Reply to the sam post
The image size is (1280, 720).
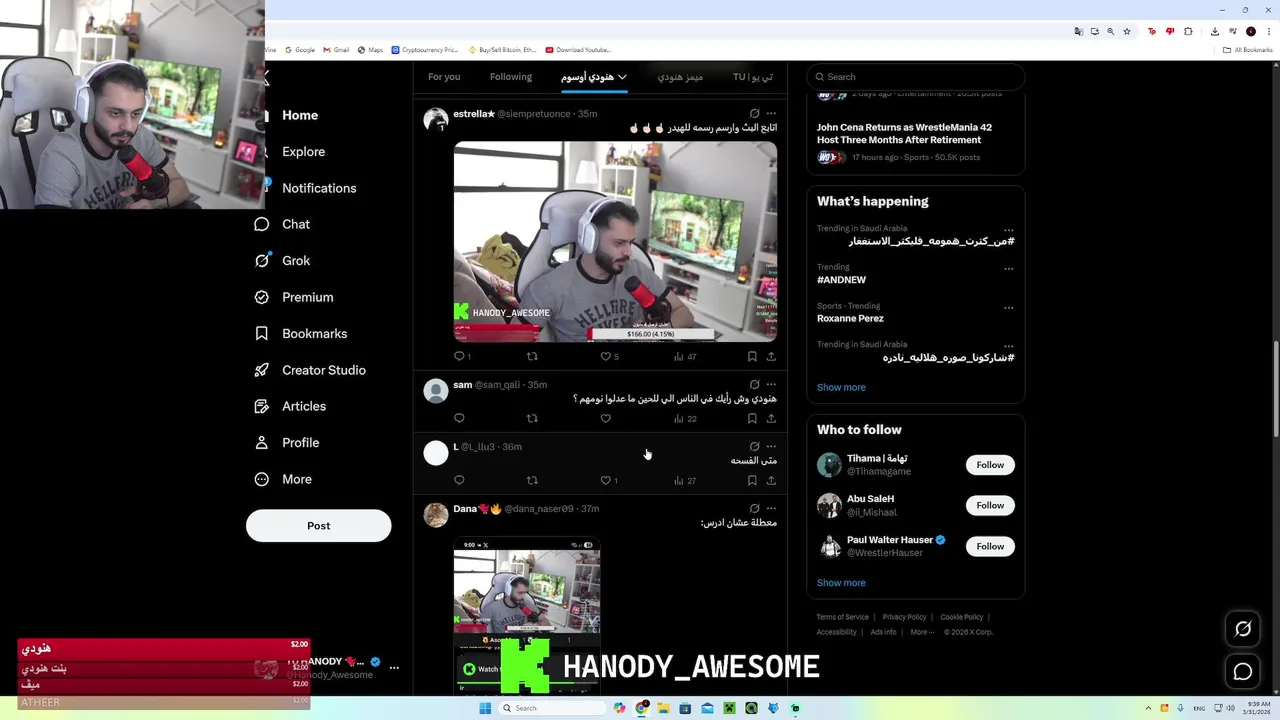(x=459, y=418)
